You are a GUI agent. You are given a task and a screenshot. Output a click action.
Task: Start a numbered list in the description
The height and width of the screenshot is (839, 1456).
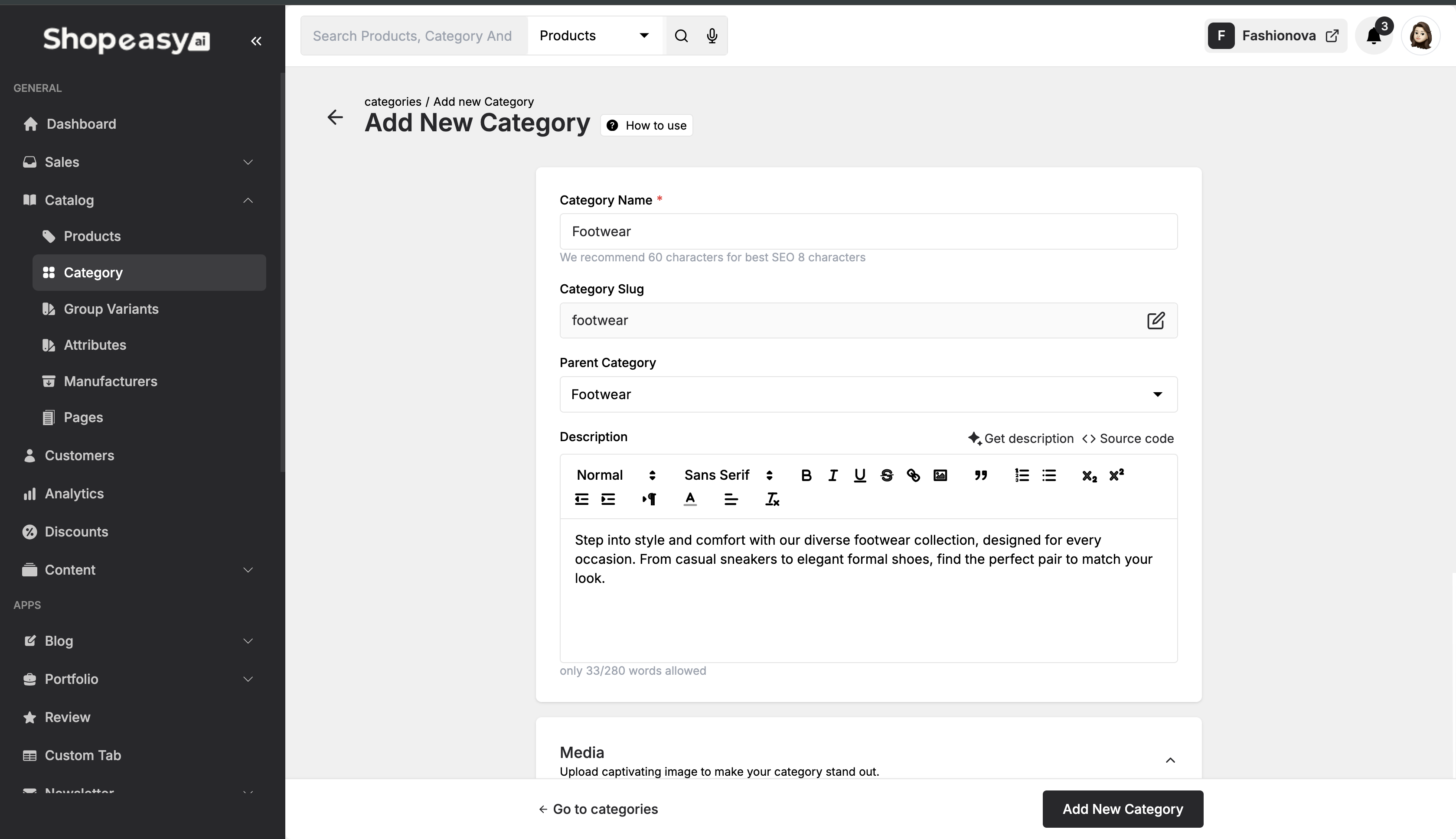[1022, 475]
